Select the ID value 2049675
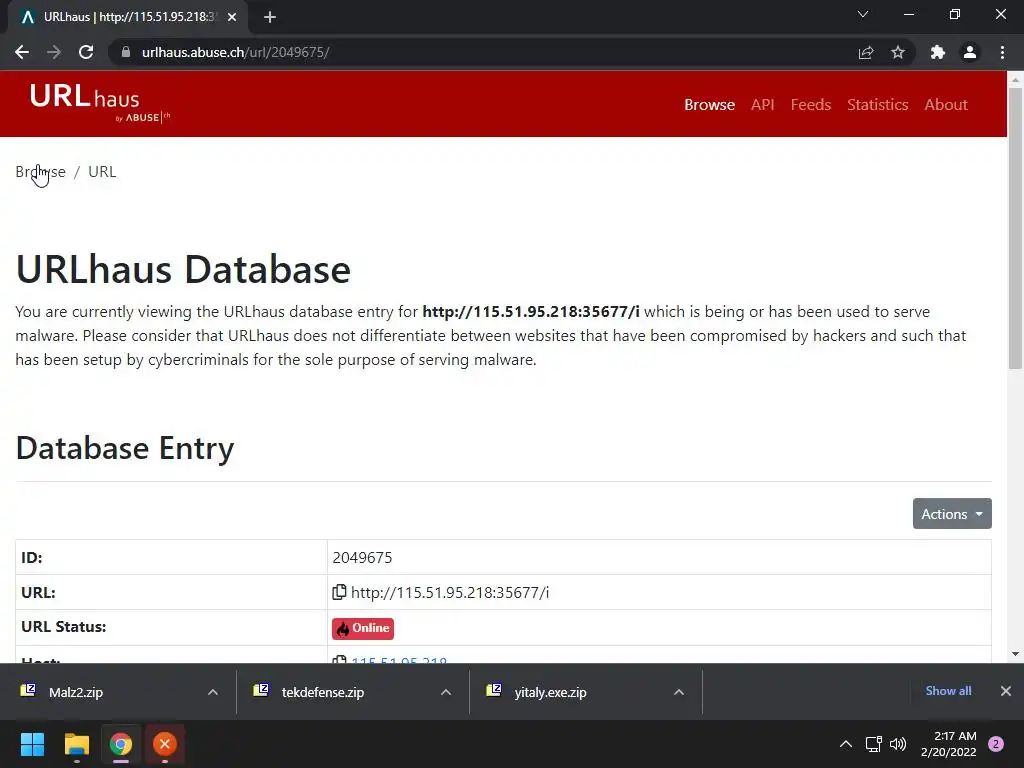Viewport: 1024px width, 768px height. 362,558
